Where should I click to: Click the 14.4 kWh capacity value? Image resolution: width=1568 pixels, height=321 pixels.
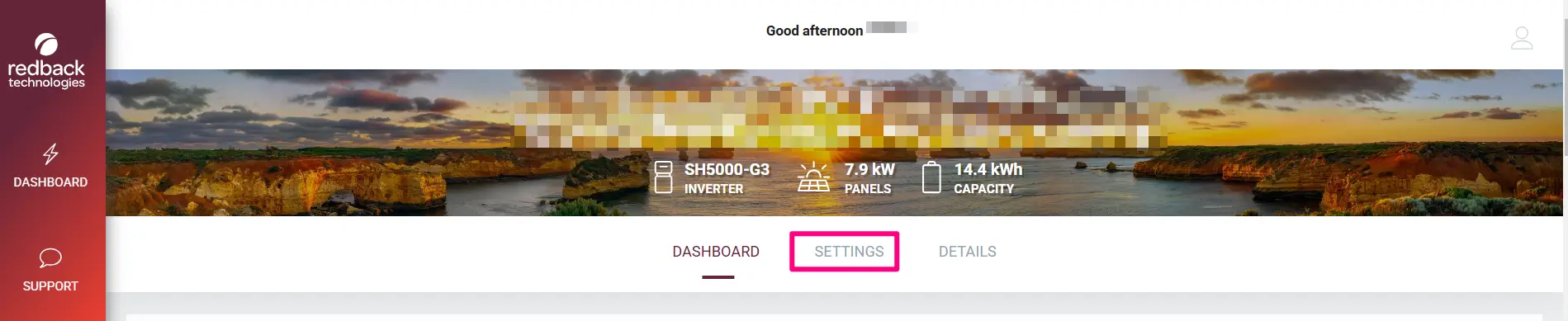click(988, 169)
